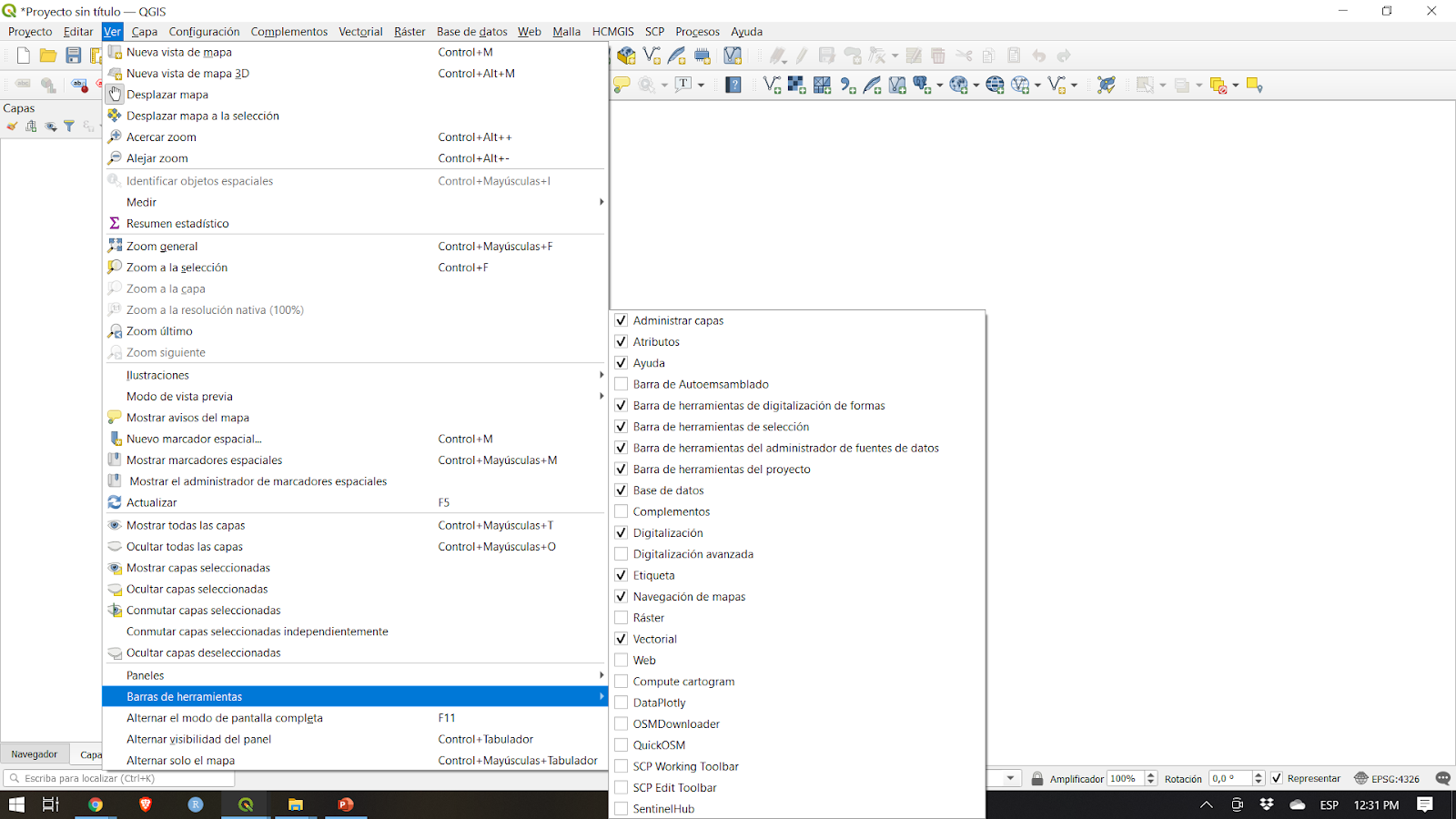Open the Complementos menu in menu bar

coord(288,31)
